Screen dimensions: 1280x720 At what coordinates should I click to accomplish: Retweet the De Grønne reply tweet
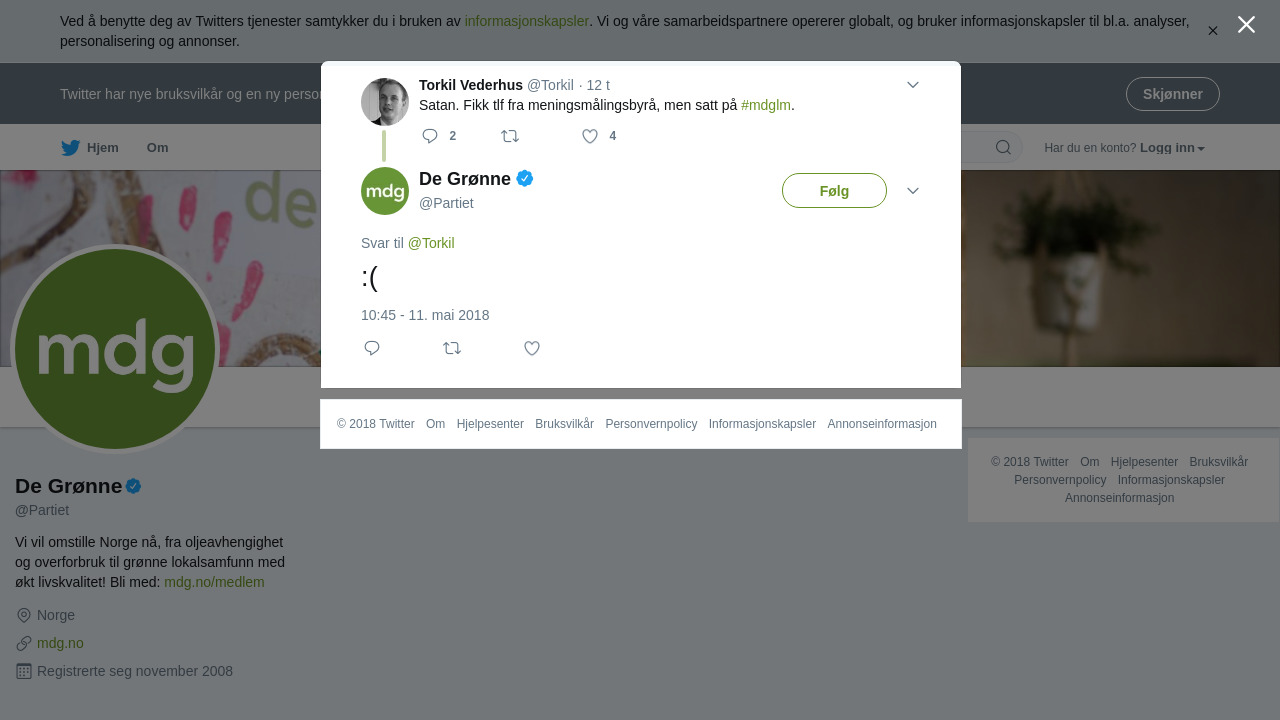pos(452,348)
